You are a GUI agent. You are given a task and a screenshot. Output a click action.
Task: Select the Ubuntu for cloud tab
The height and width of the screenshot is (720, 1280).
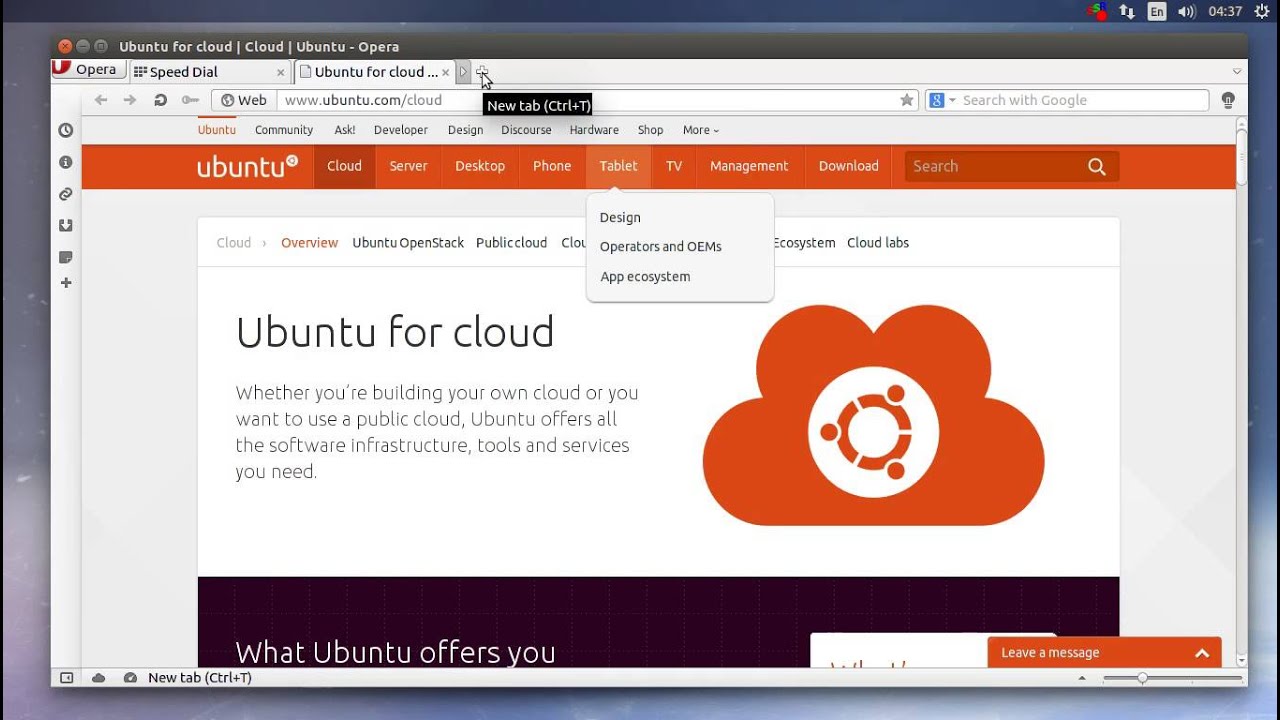click(375, 72)
